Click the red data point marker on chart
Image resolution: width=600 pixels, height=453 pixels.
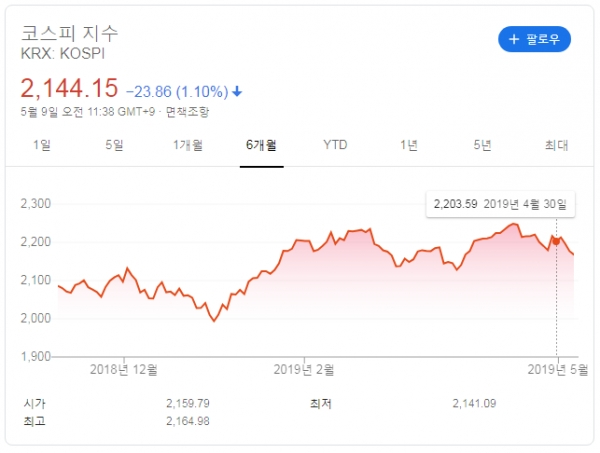pos(556,241)
